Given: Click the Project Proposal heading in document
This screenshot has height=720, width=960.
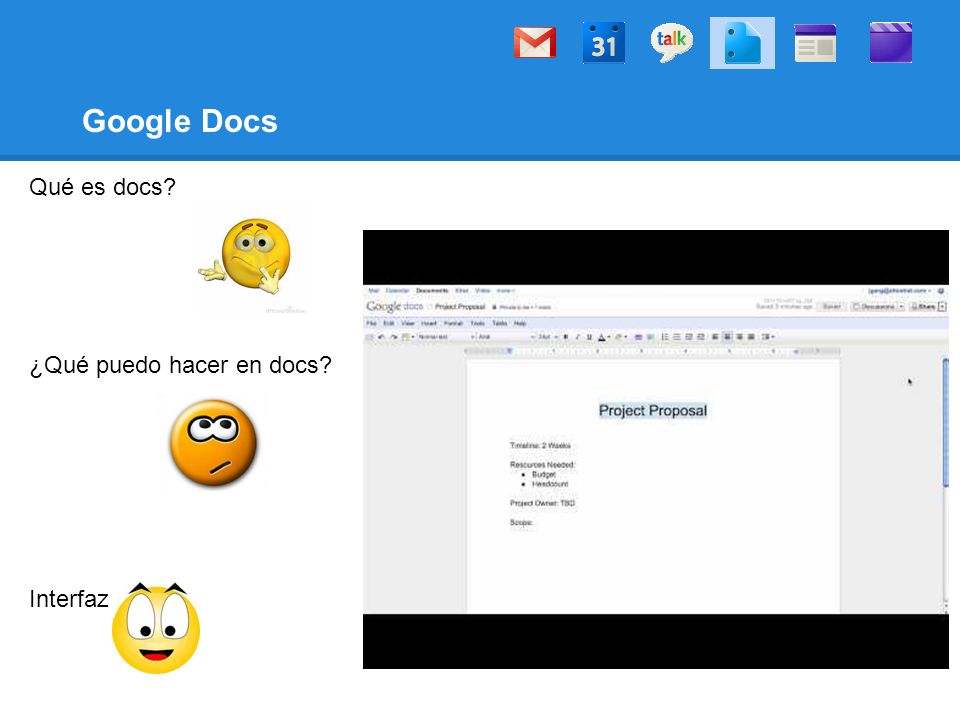Looking at the screenshot, I should coord(653,410).
